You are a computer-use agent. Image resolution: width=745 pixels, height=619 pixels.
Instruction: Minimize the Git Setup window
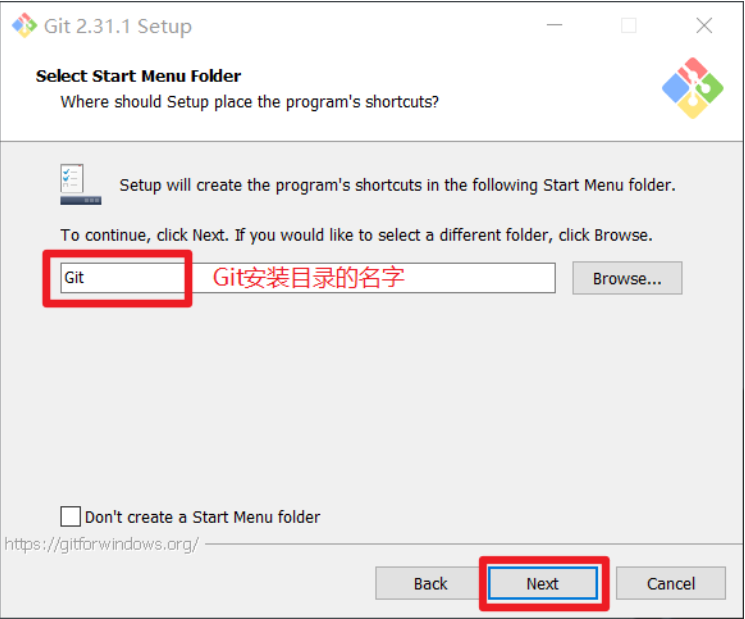click(554, 25)
